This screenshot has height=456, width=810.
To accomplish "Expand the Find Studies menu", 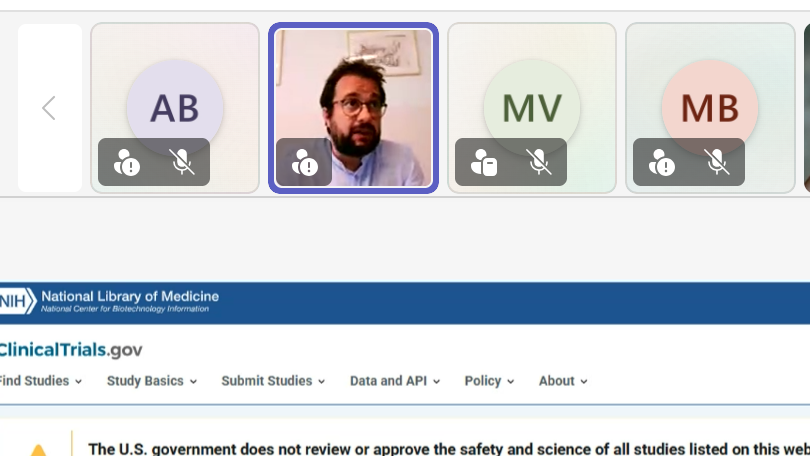I will coord(40,381).
